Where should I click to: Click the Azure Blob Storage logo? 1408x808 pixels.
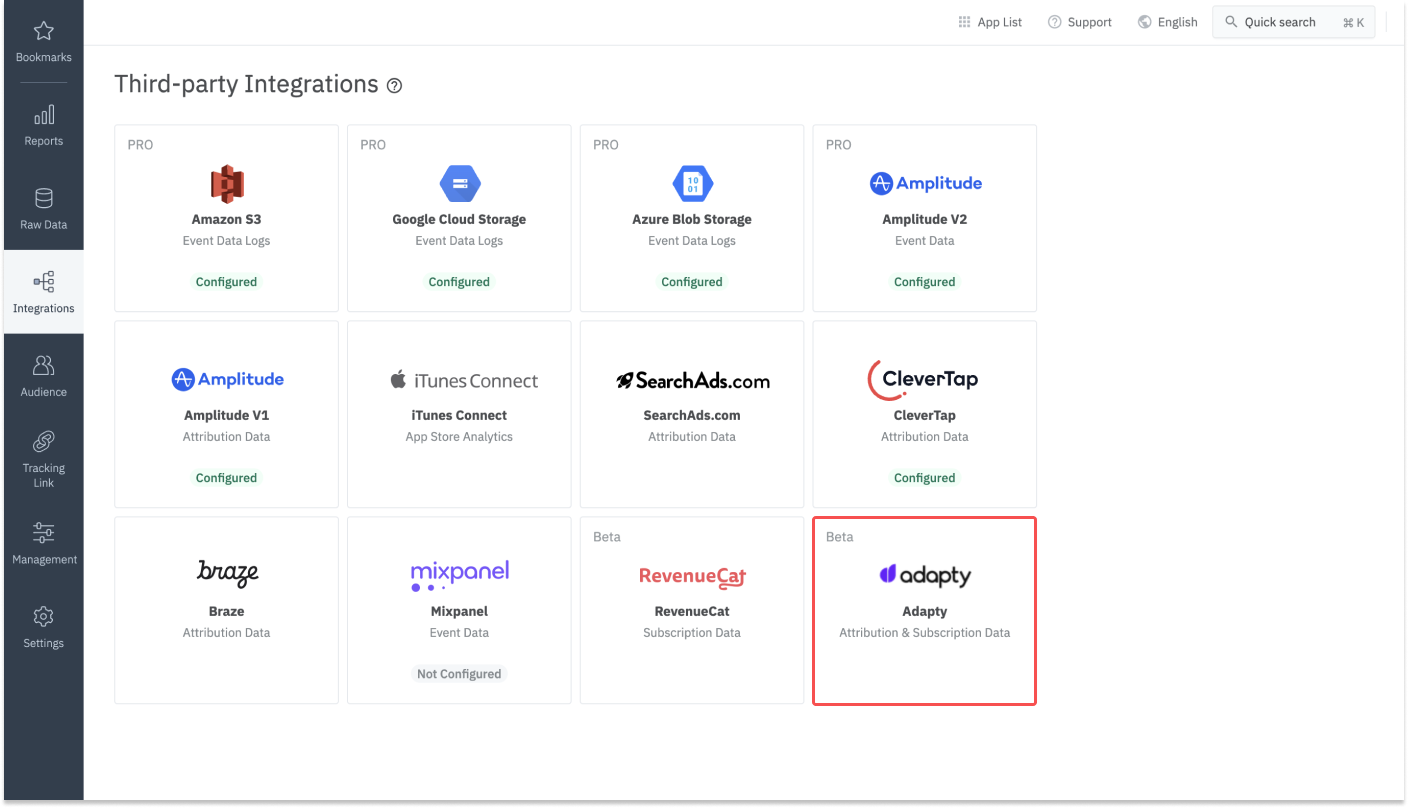(x=692, y=184)
